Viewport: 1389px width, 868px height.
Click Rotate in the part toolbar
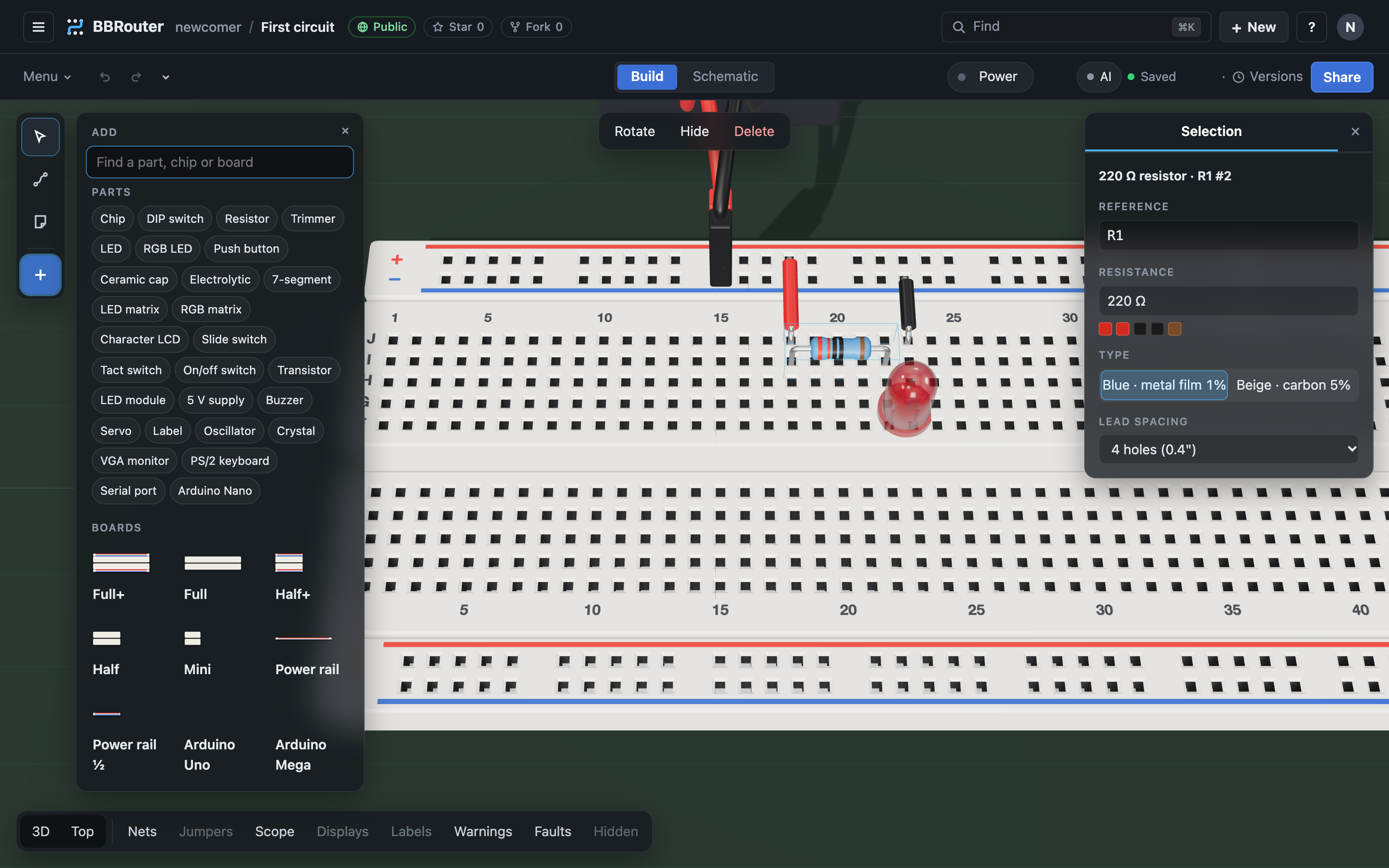[x=634, y=132]
